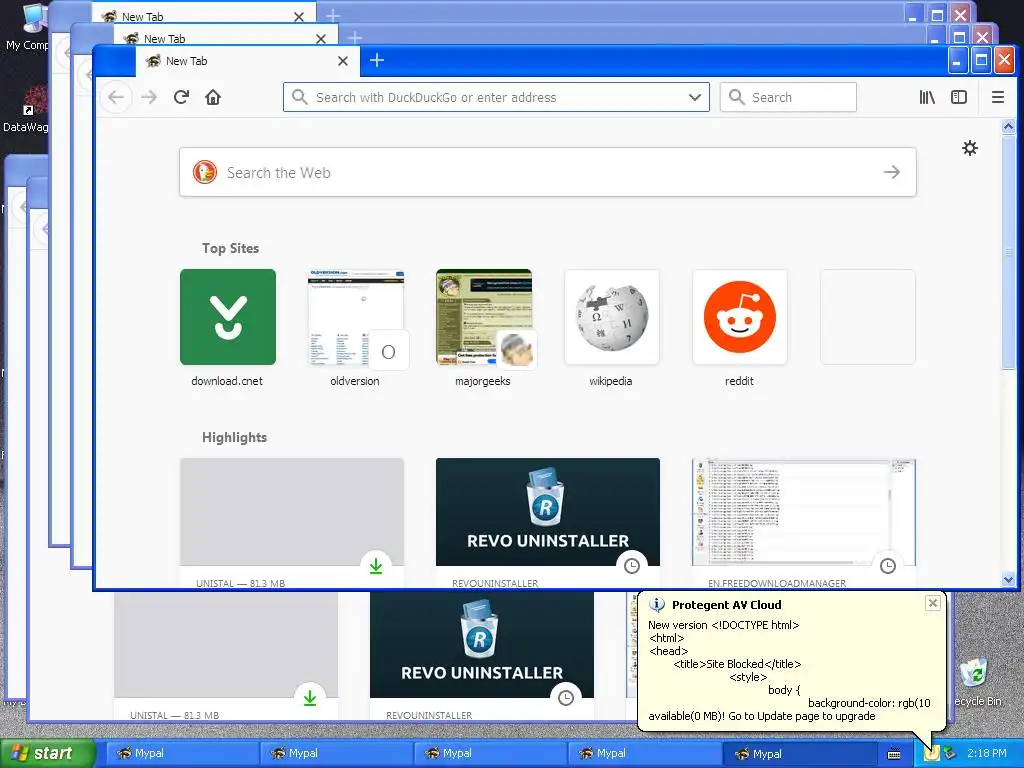Dismiss the Protegent AV Cloud balloon
This screenshot has height=768, width=1024.
tap(933, 603)
